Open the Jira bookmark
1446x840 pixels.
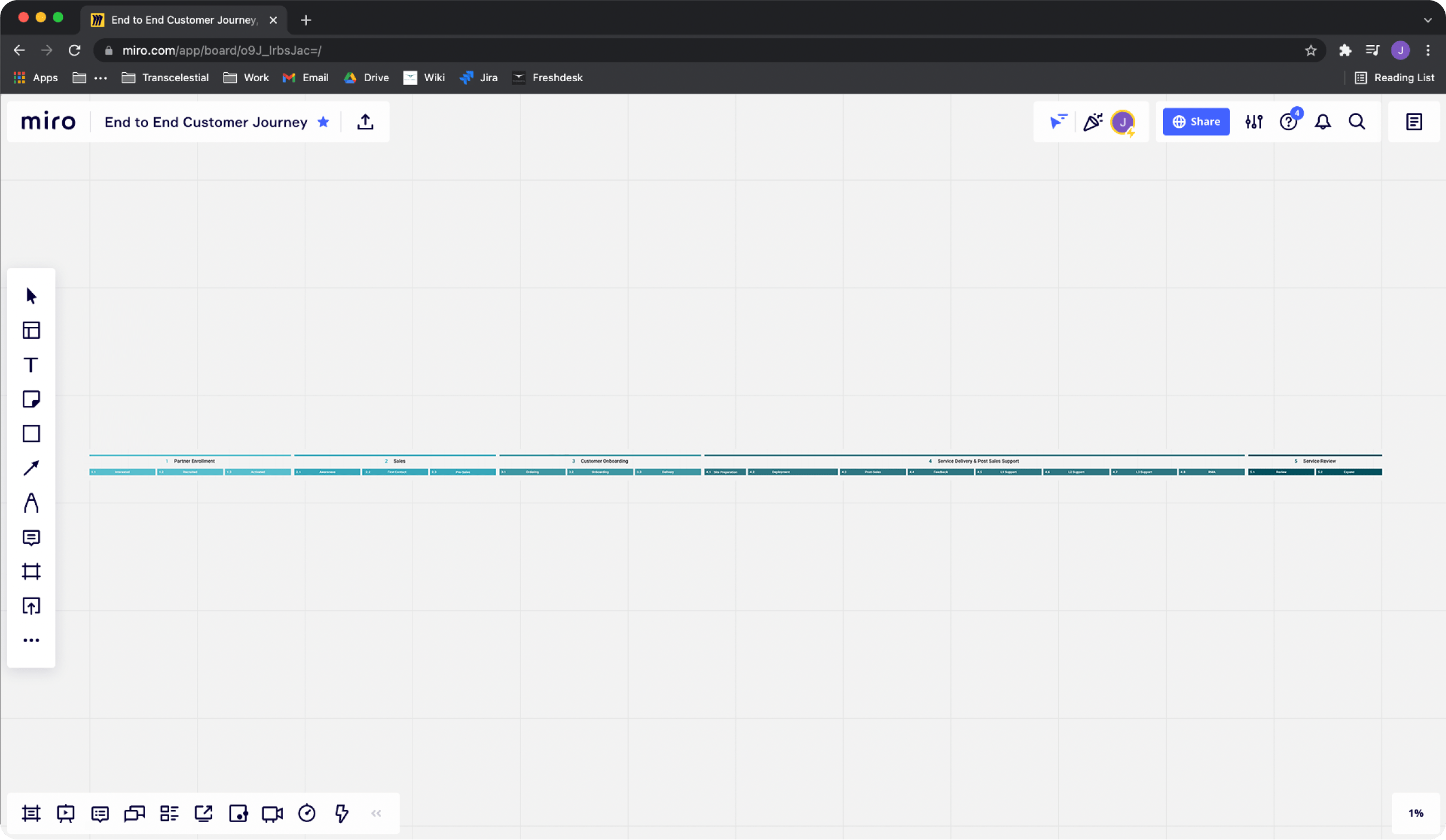(x=478, y=77)
